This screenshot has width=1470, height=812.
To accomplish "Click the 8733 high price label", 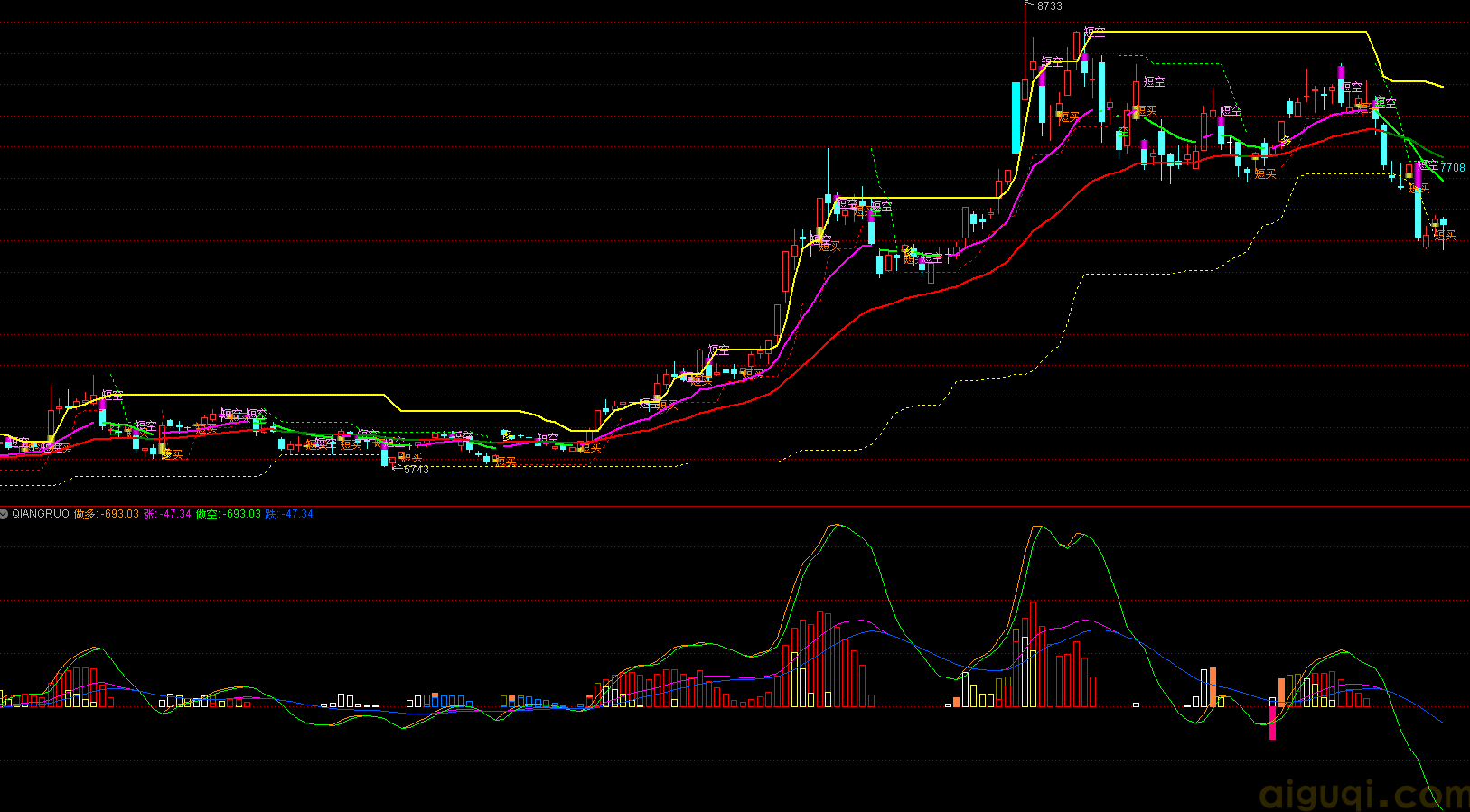I will pos(1049,6).
